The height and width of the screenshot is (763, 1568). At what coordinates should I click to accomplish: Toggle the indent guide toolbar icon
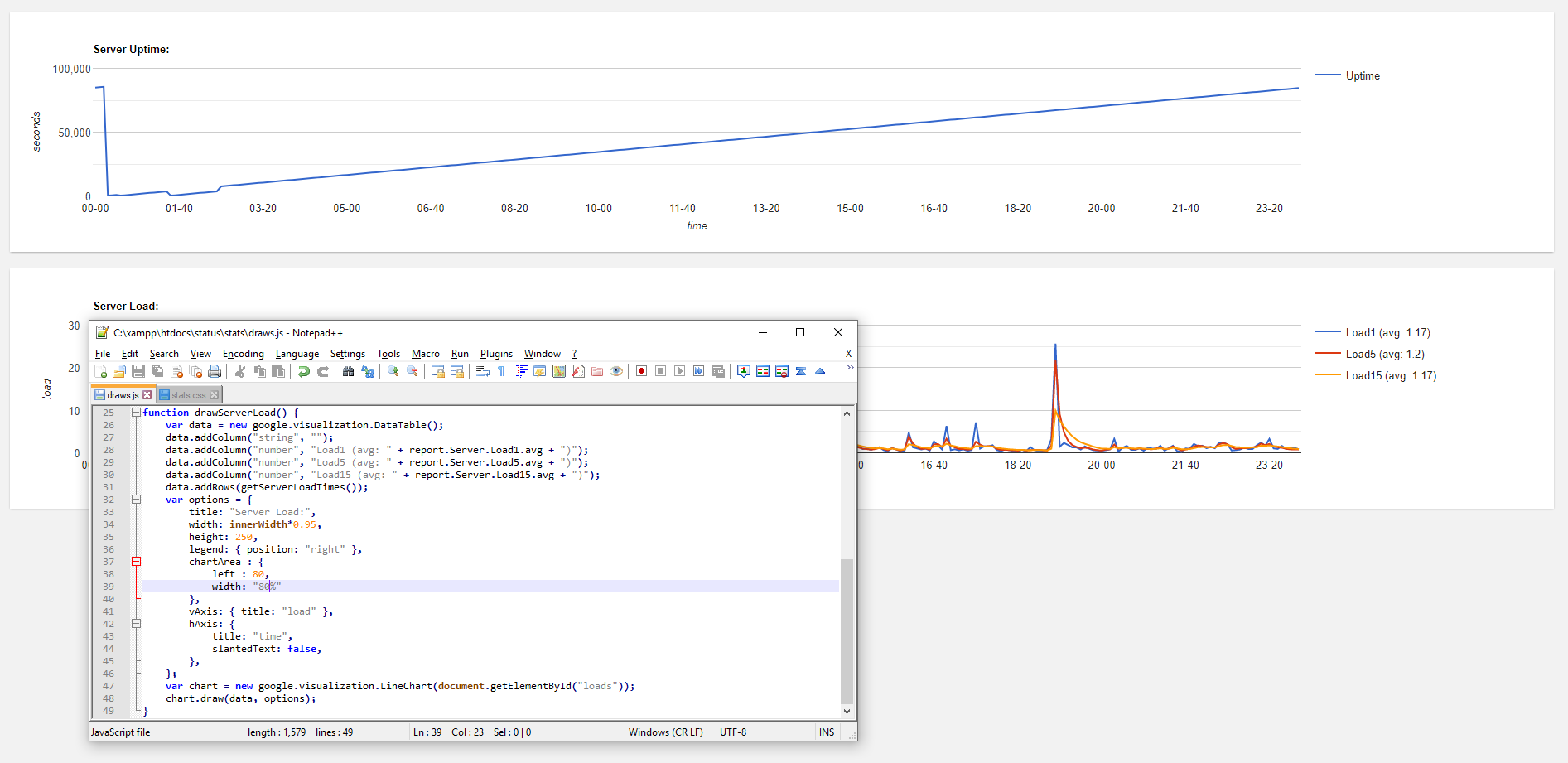coord(522,371)
